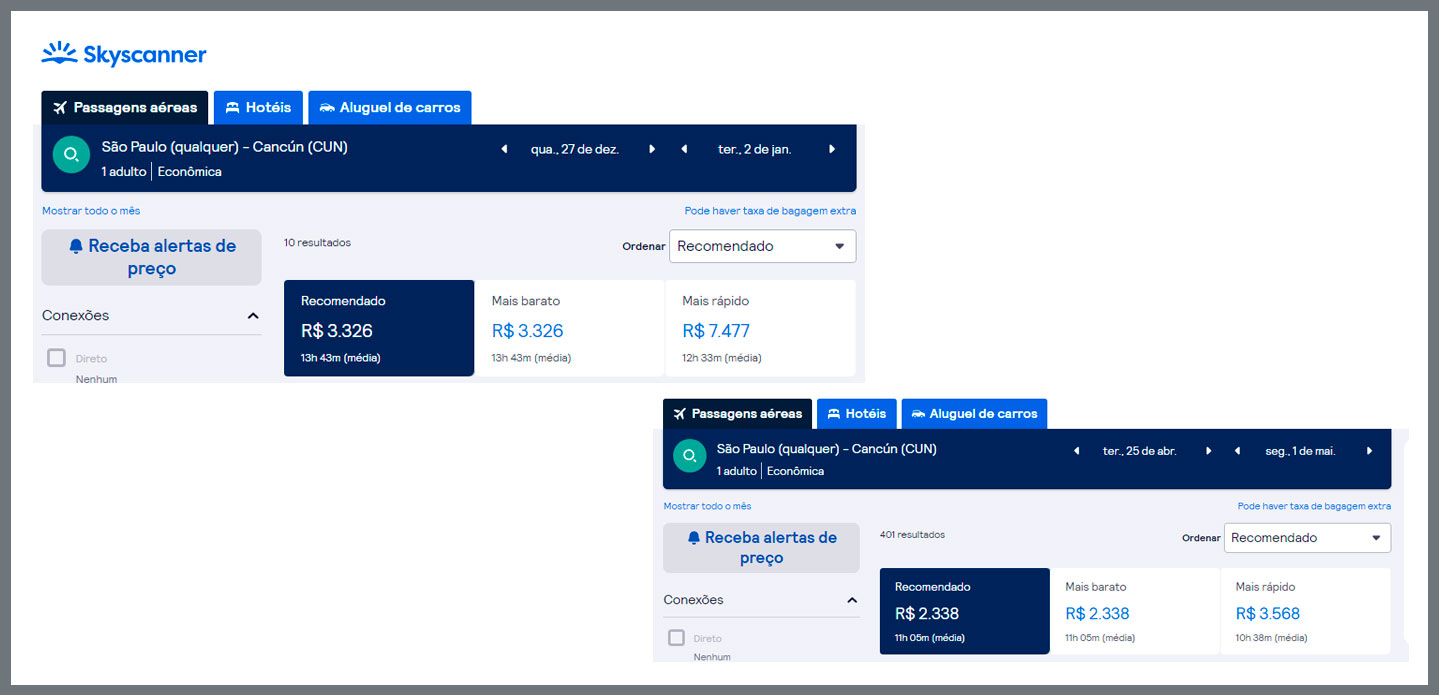Go to day before ter., 2 de jan.
The width and height of the screenshot is (1439, 695).
tap(684, 149)
